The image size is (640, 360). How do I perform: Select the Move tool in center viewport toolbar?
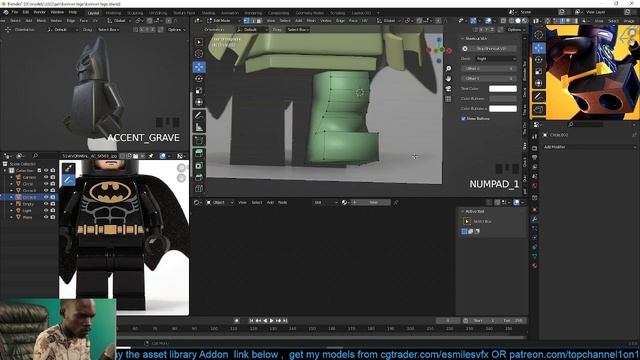click(199, 67)
